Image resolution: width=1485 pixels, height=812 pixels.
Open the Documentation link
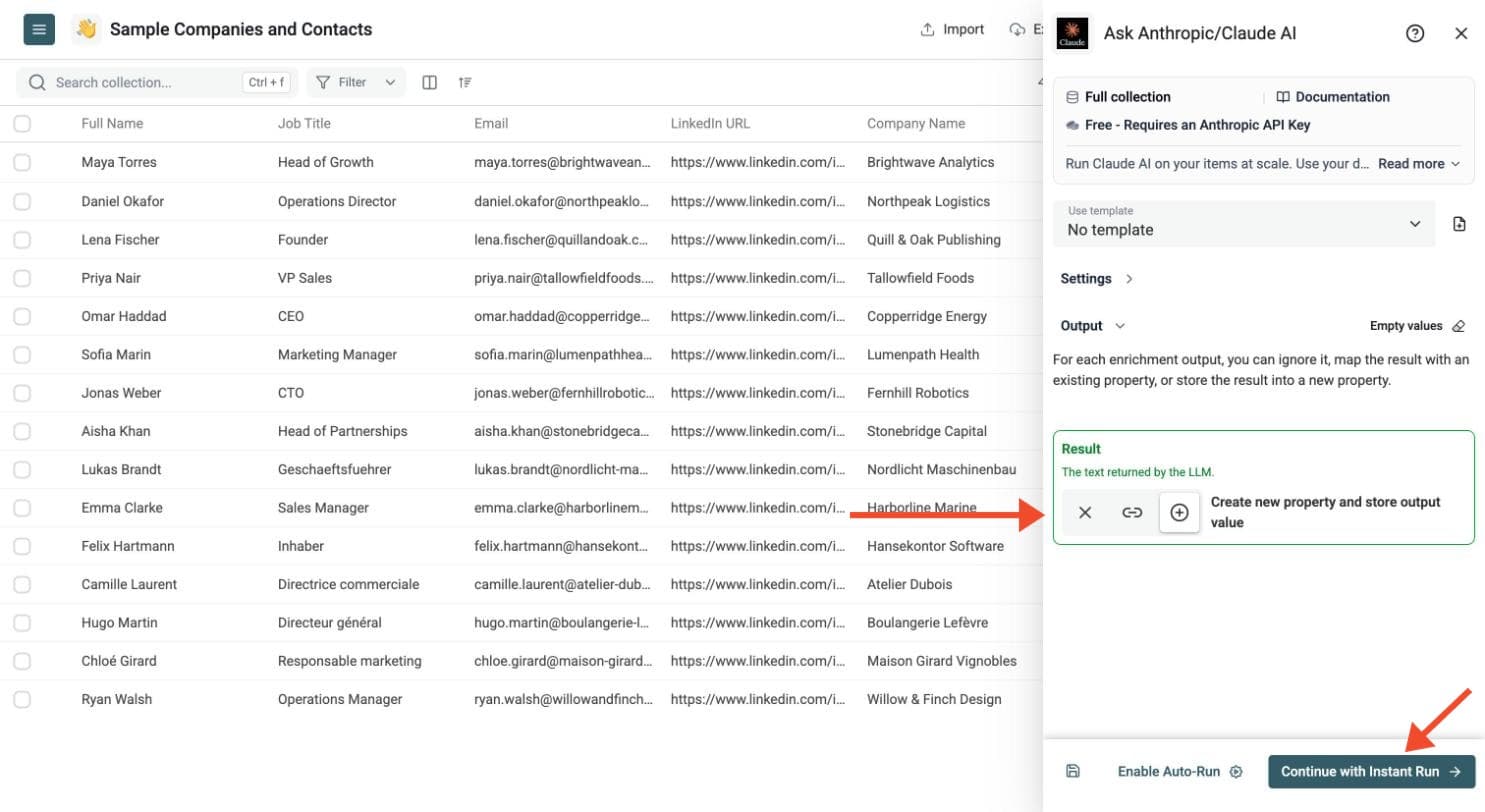(x=1333, y=97)
